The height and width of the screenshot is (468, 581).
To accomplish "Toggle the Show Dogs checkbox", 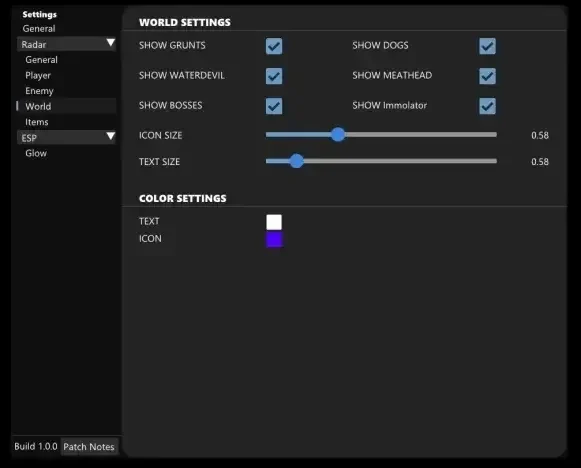I will (487, 46).
